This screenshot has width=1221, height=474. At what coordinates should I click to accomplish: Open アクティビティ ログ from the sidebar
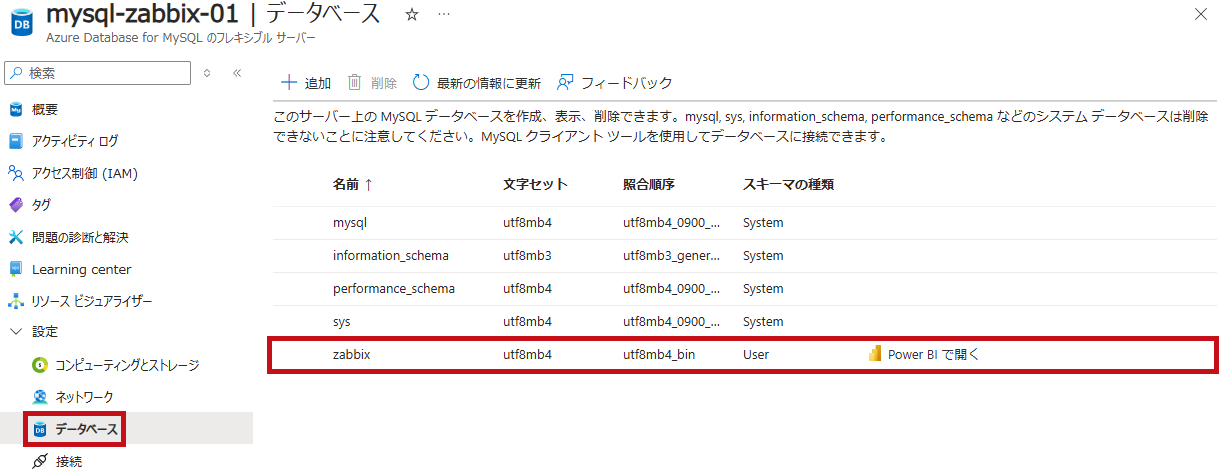(75, 141)
